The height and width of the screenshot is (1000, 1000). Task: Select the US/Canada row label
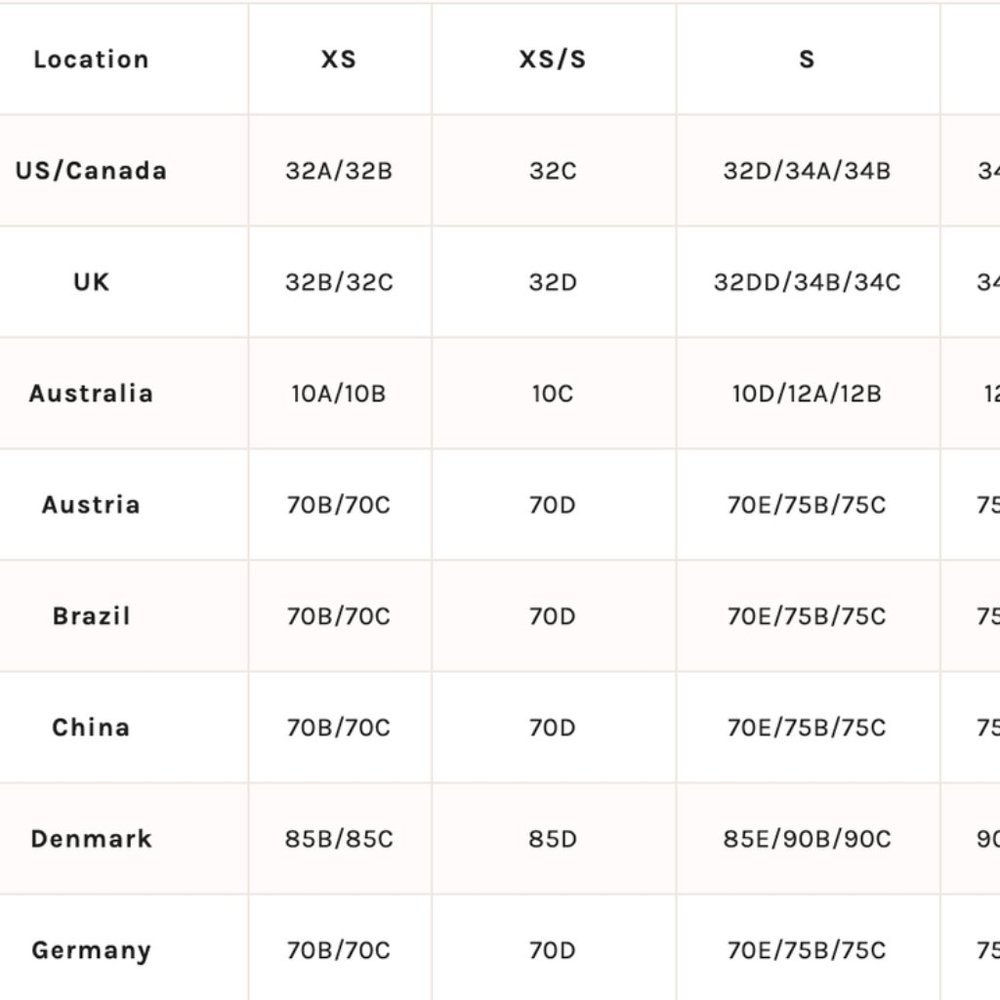[91, 171]
